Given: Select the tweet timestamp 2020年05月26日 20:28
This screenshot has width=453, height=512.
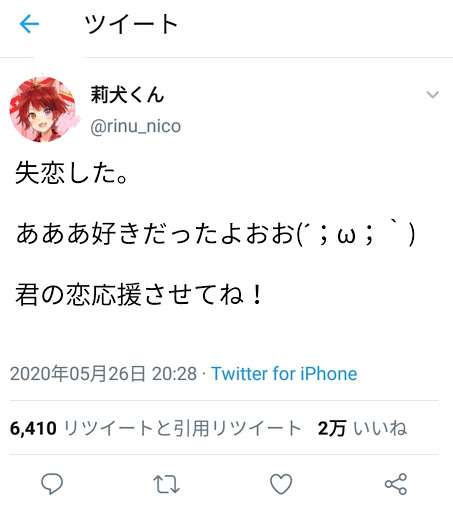Looking at the screenshot, I should coord(103,374).
